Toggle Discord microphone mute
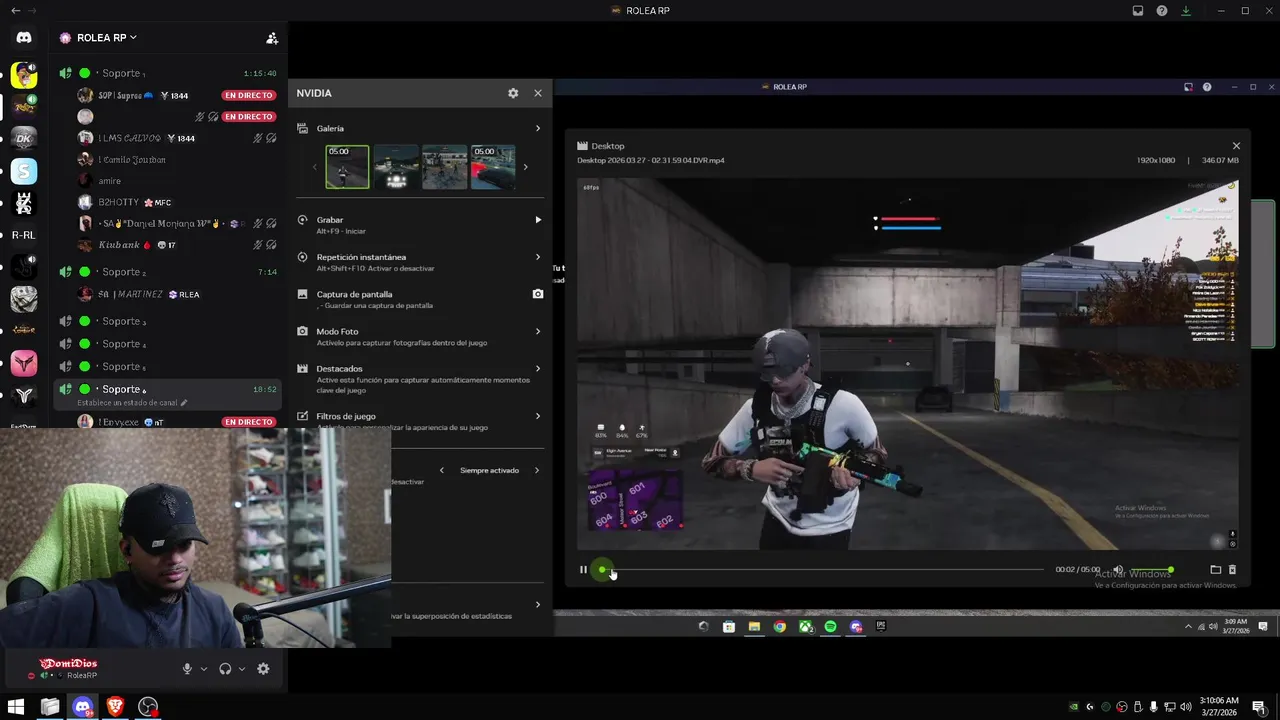Viewport: 1280px width, 720px height. click(x=187, y=669)
